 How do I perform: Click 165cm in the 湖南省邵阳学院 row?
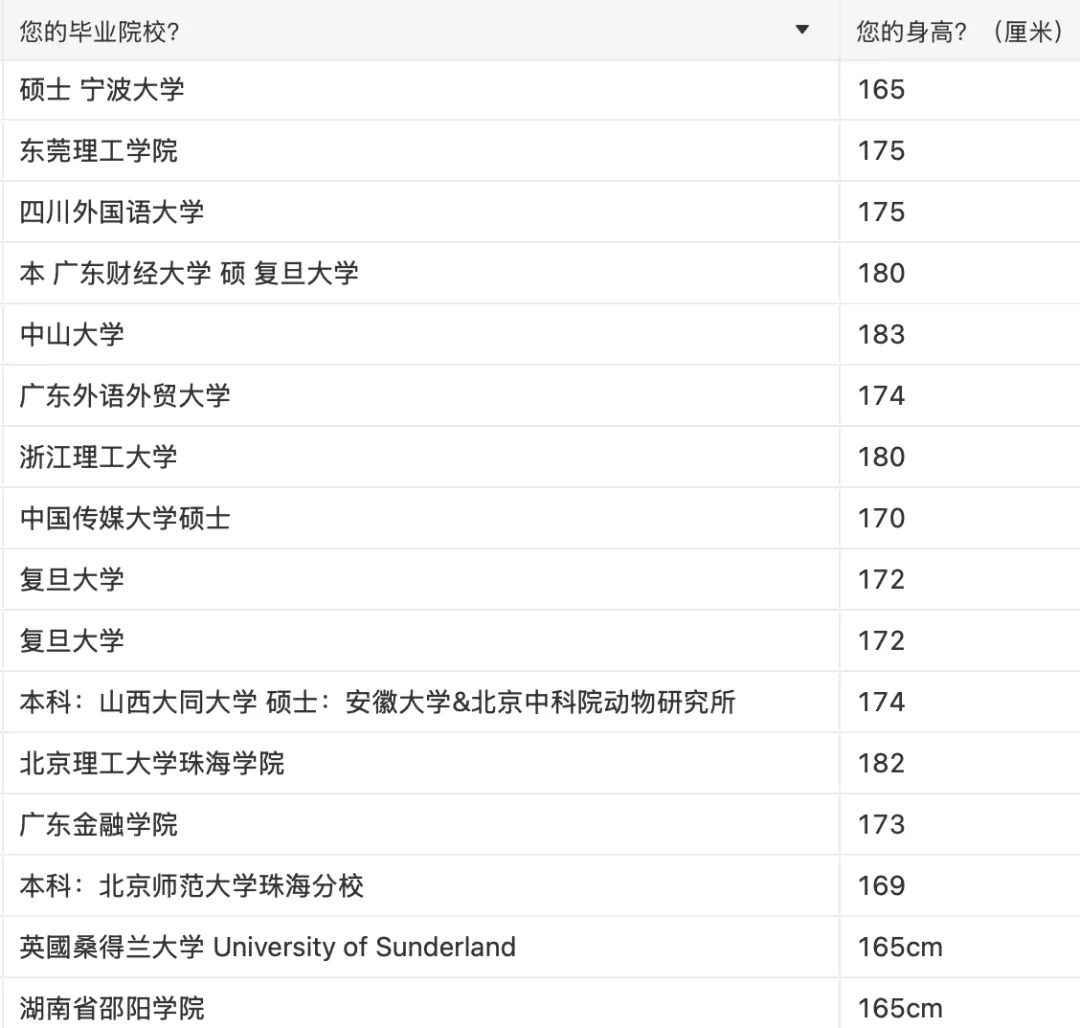pos(960,1004)
